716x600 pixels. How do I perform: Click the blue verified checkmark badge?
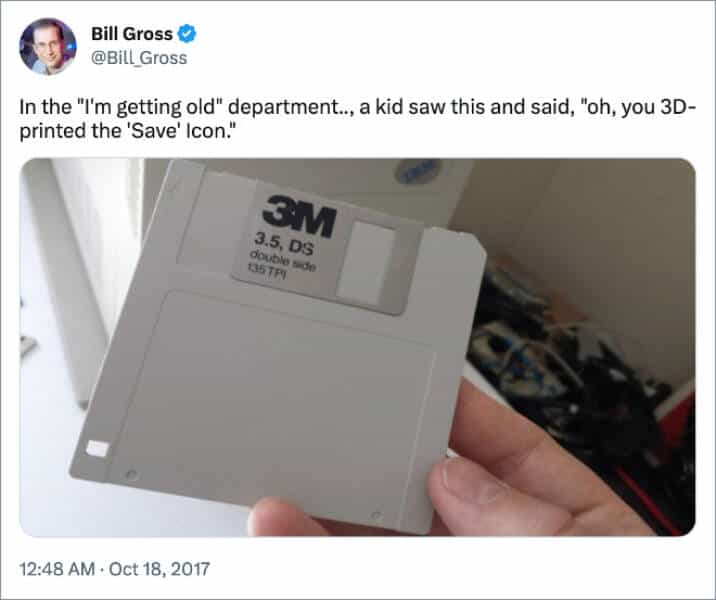pyautogui.click(x=187, y=34)
